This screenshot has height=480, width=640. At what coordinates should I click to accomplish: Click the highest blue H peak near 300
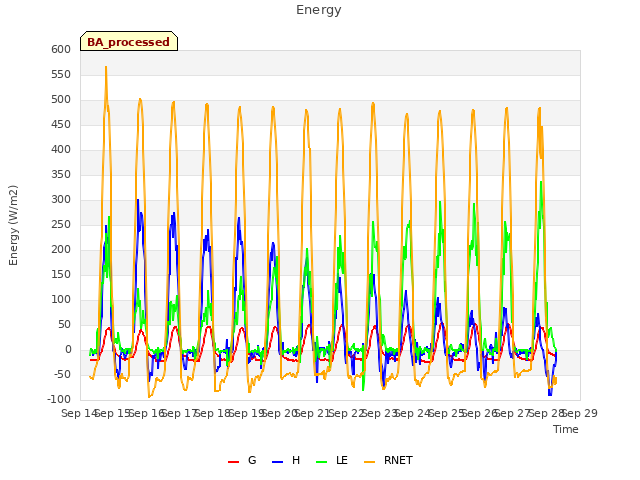pyautogui.click(x=138, y=200)
